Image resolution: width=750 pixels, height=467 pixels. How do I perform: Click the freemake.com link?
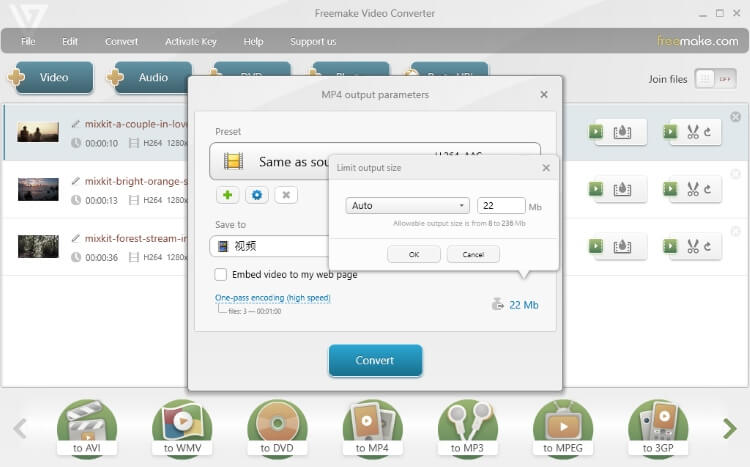pyautogui.click(x=698, y=41)
